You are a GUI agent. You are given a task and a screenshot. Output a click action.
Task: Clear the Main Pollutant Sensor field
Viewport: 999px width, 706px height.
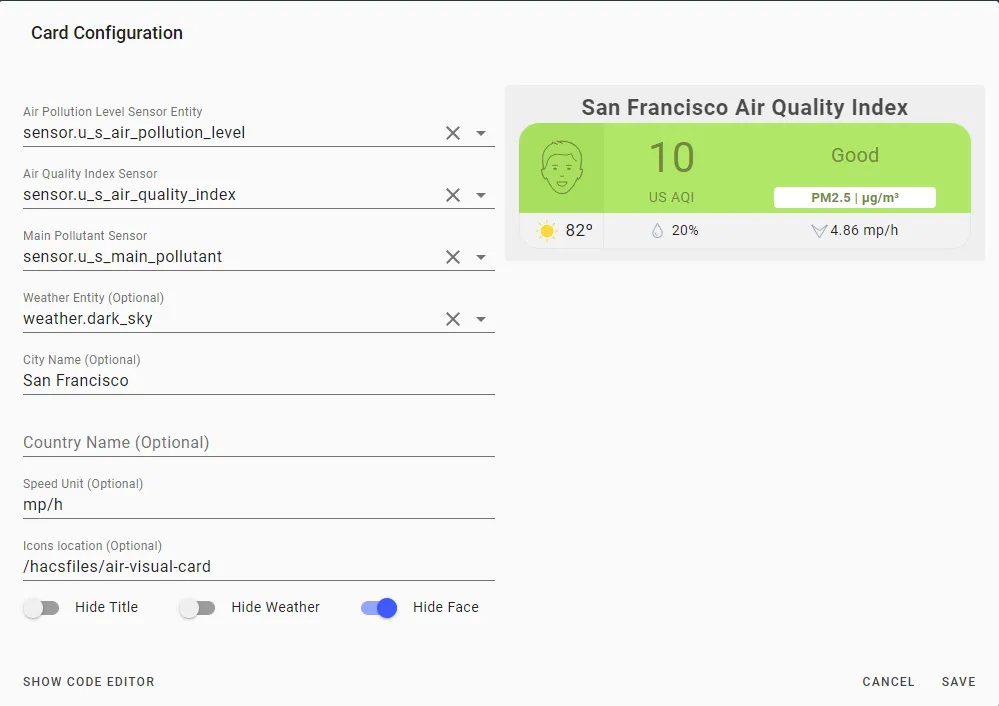[452, 257]
